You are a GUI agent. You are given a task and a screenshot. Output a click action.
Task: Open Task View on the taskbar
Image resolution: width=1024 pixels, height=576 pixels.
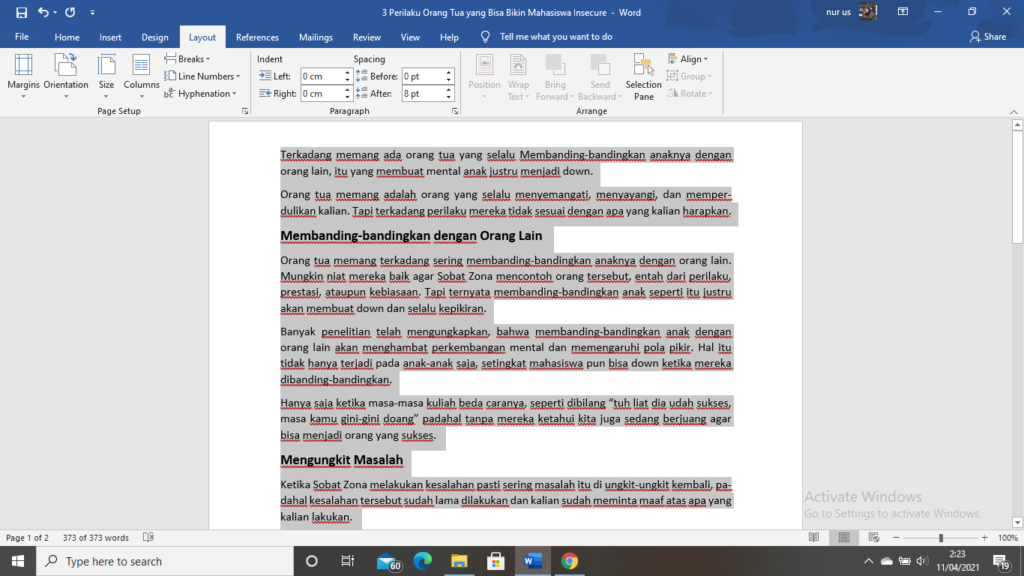tap(347, 561)
